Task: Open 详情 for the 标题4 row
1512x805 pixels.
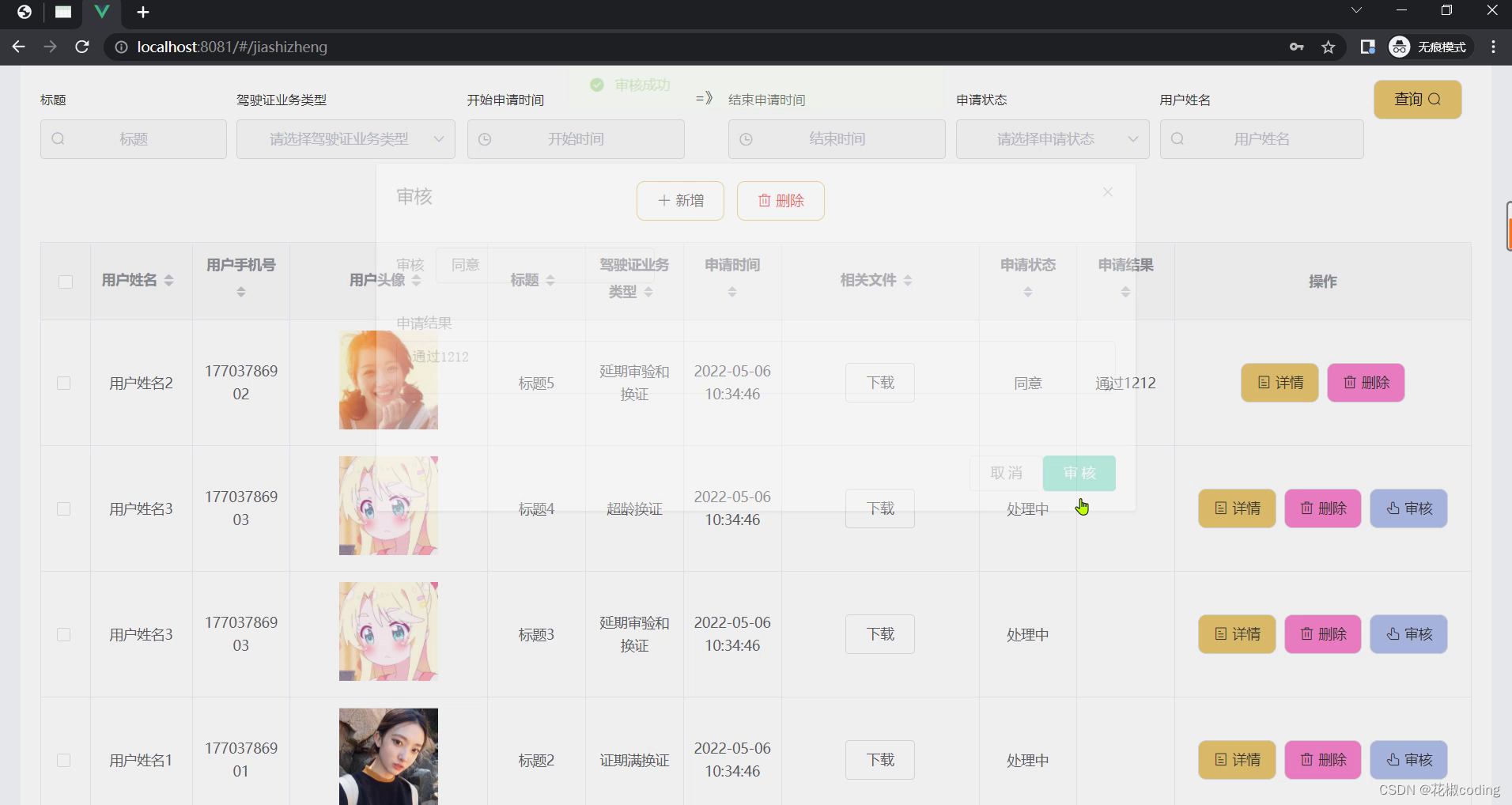Action: [x=1237, y=508]
